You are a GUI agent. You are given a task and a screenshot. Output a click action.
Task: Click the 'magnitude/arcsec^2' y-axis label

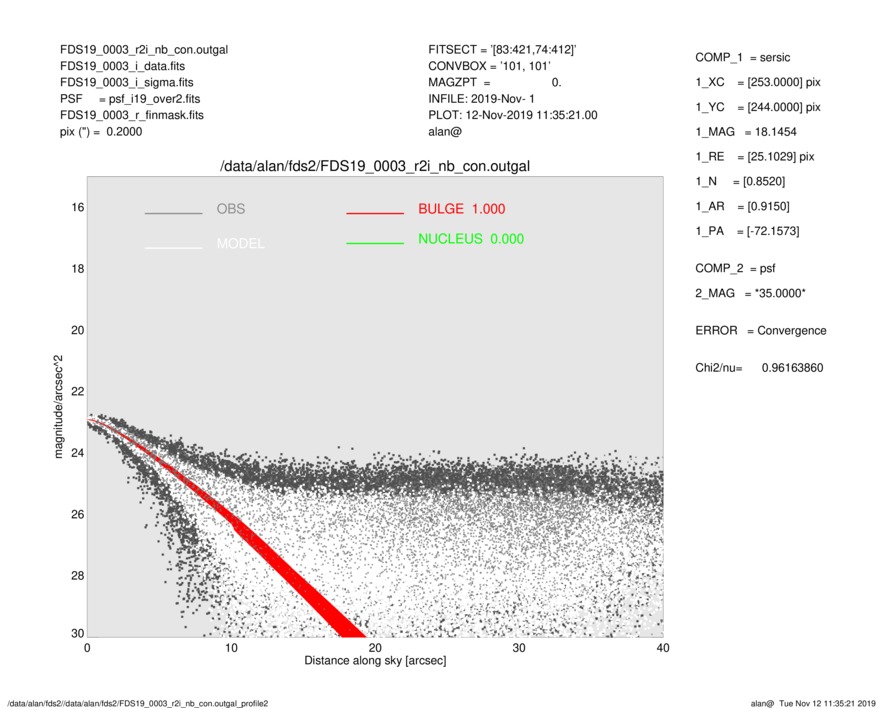[x=58, y=407]
